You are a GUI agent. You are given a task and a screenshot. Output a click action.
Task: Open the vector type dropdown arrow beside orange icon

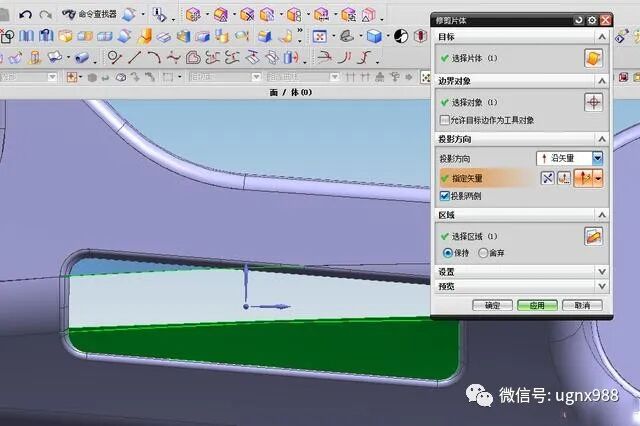point(598,178)
